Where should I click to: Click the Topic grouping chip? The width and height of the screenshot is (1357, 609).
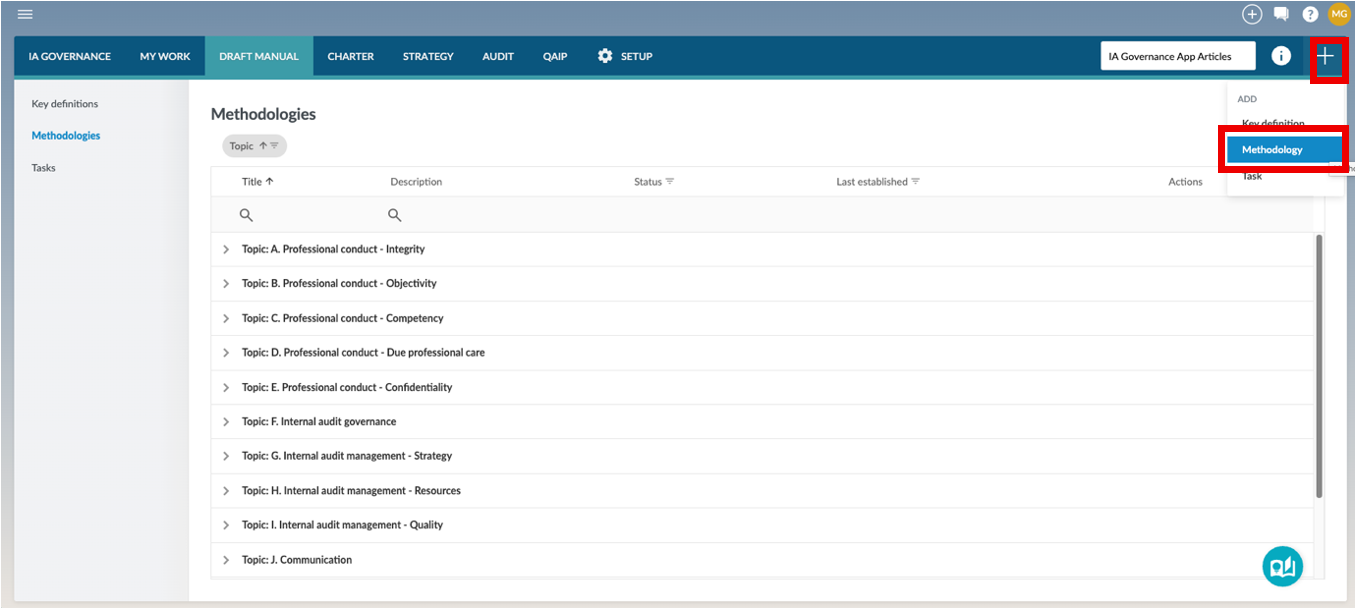254,146
